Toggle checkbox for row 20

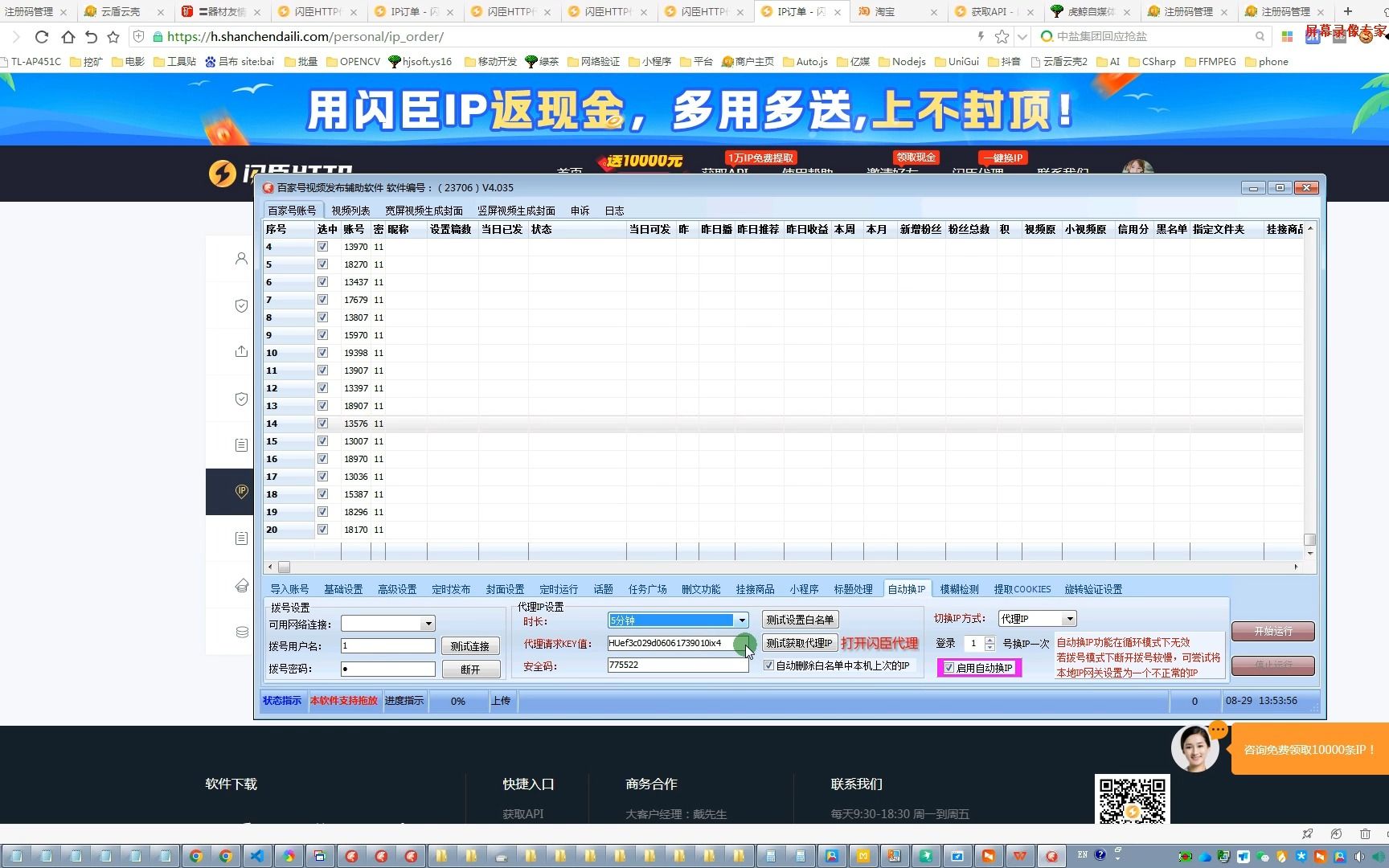pos(322,530)
